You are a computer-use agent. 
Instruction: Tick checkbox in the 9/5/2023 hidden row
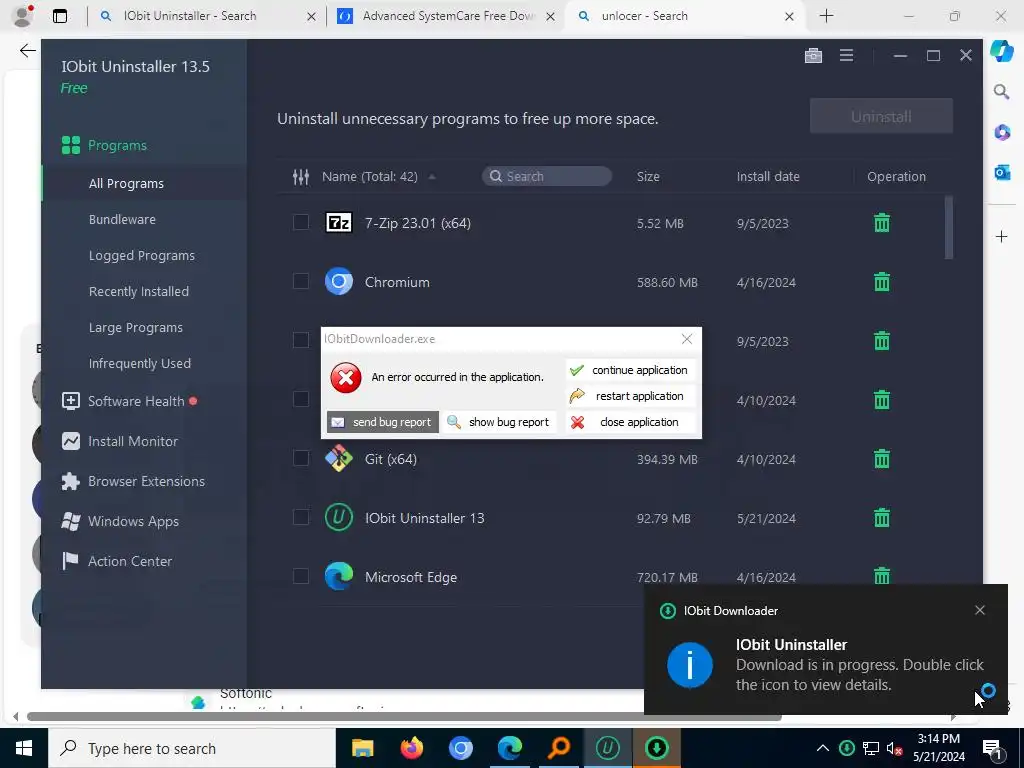300,340
